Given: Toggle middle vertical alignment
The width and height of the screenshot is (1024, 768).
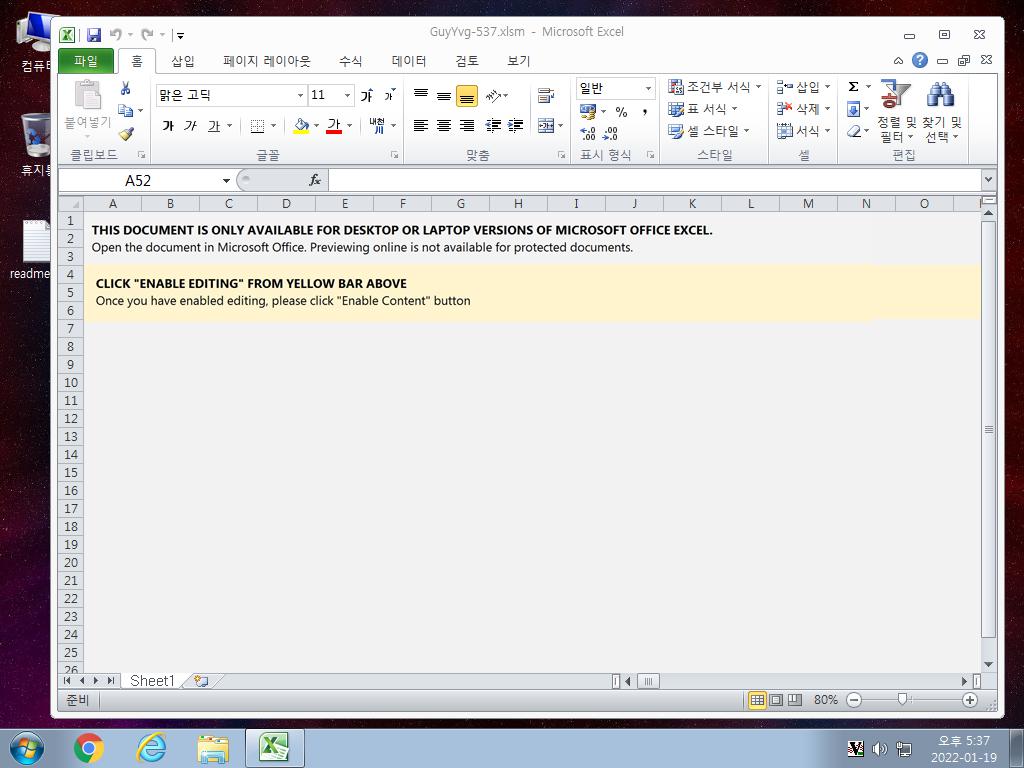Looking at the screenshot, I should click(444, 95).
